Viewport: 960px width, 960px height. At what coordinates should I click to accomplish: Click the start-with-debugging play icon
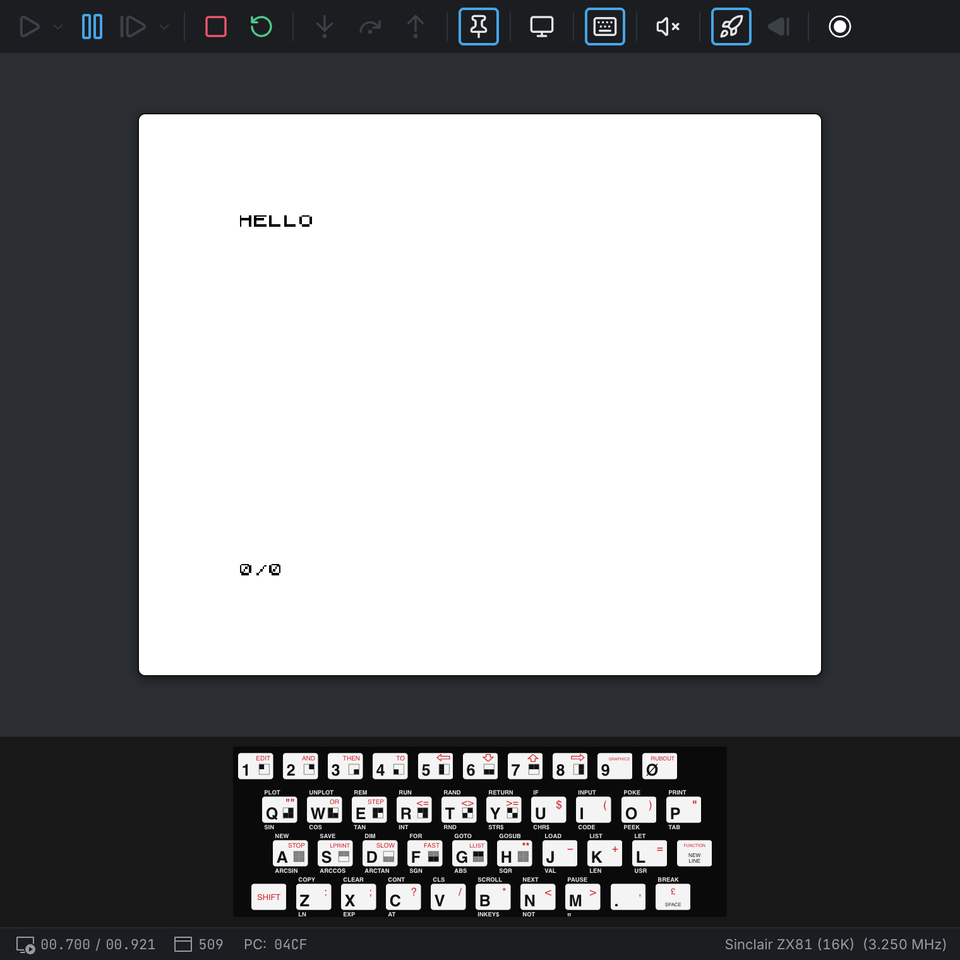pos(133,27)
